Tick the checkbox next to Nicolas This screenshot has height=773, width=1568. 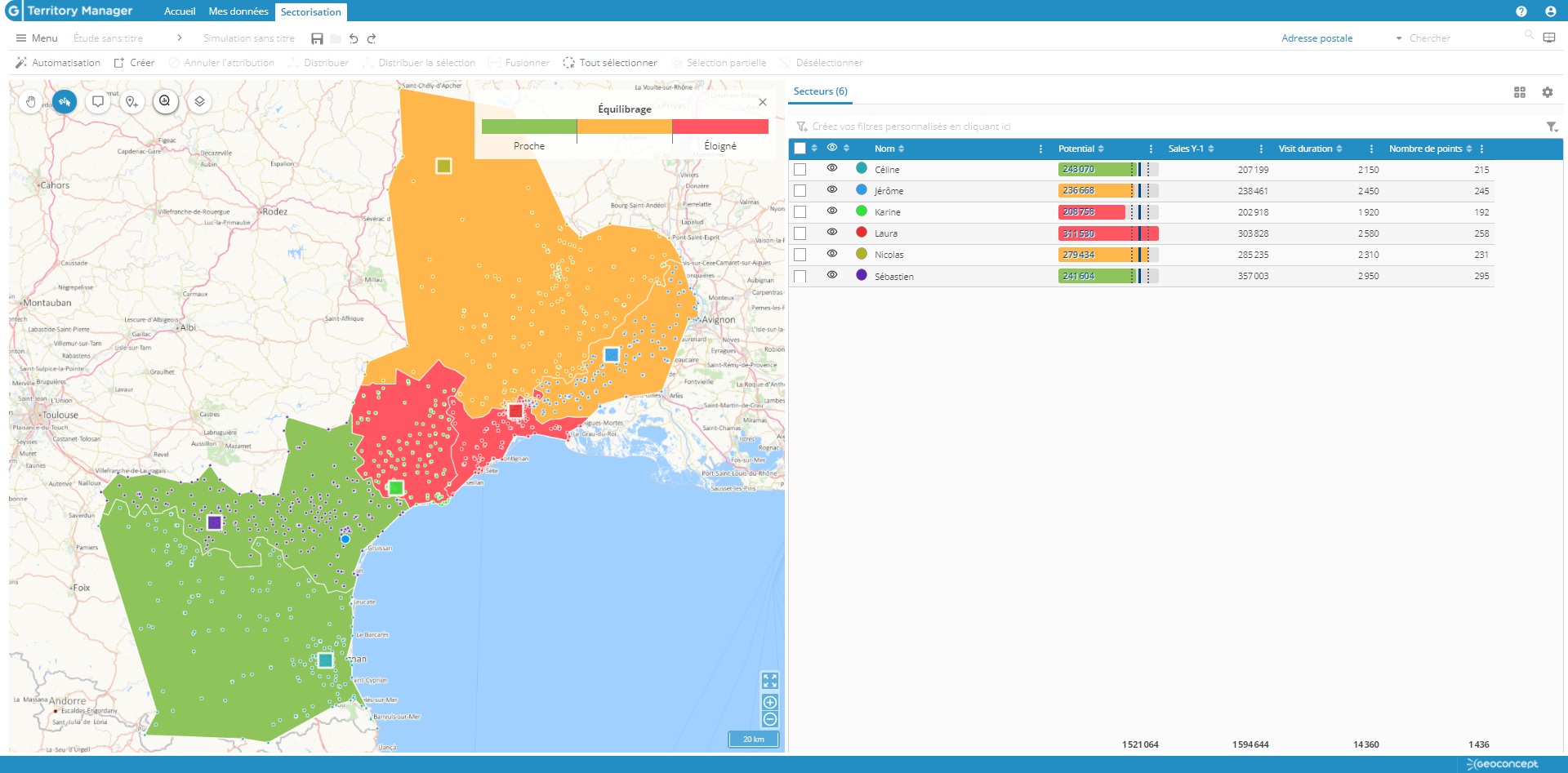[800, 255]
